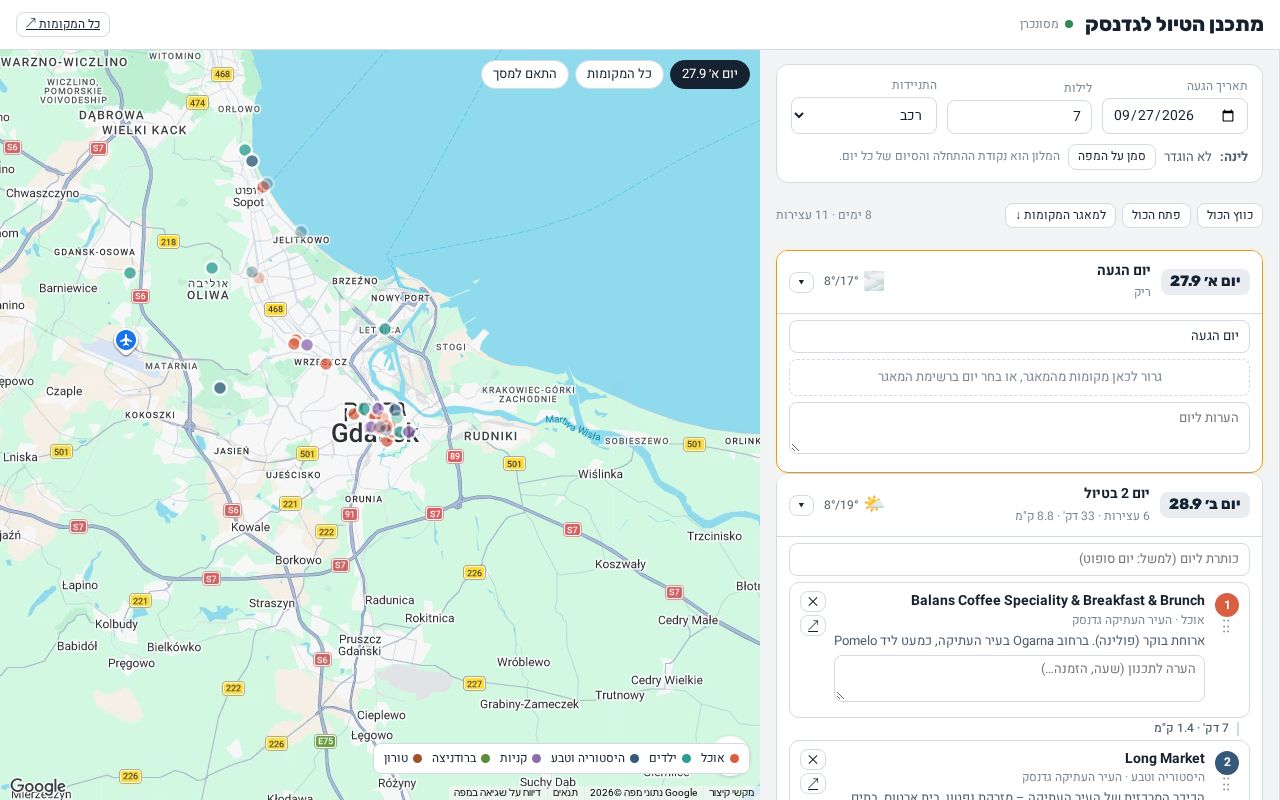1280x800 pixels.
Task: Jump to למאגר המקומות places pool
Action: 1060,215
